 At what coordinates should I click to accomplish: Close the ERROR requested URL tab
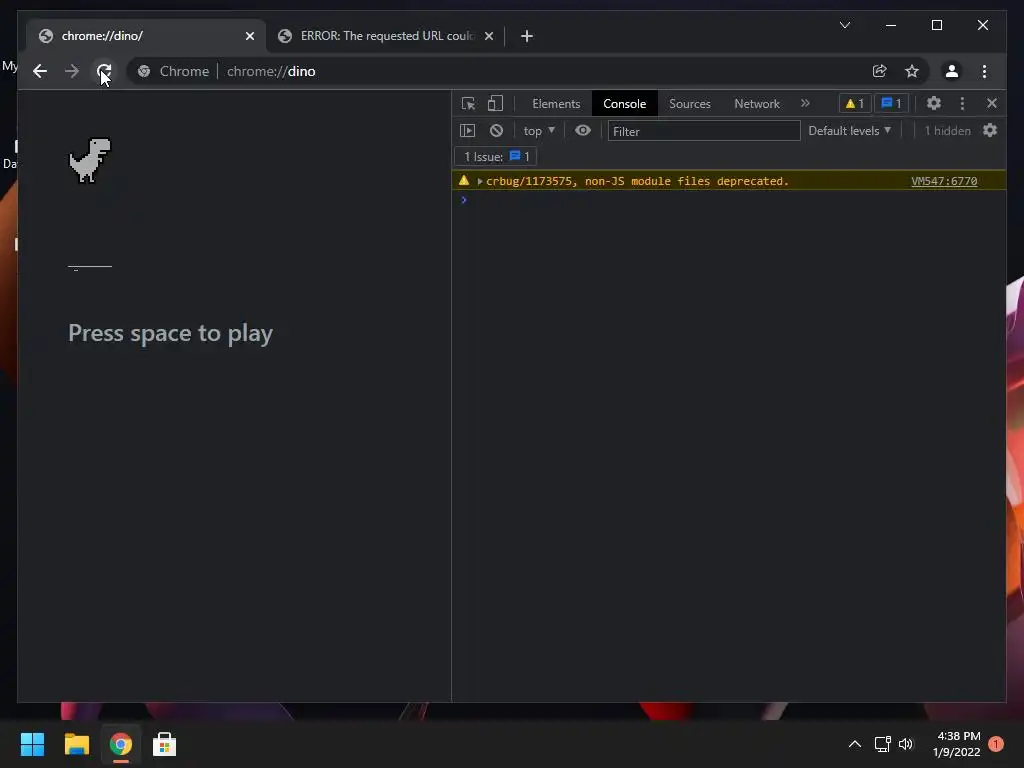coord(488,36)
